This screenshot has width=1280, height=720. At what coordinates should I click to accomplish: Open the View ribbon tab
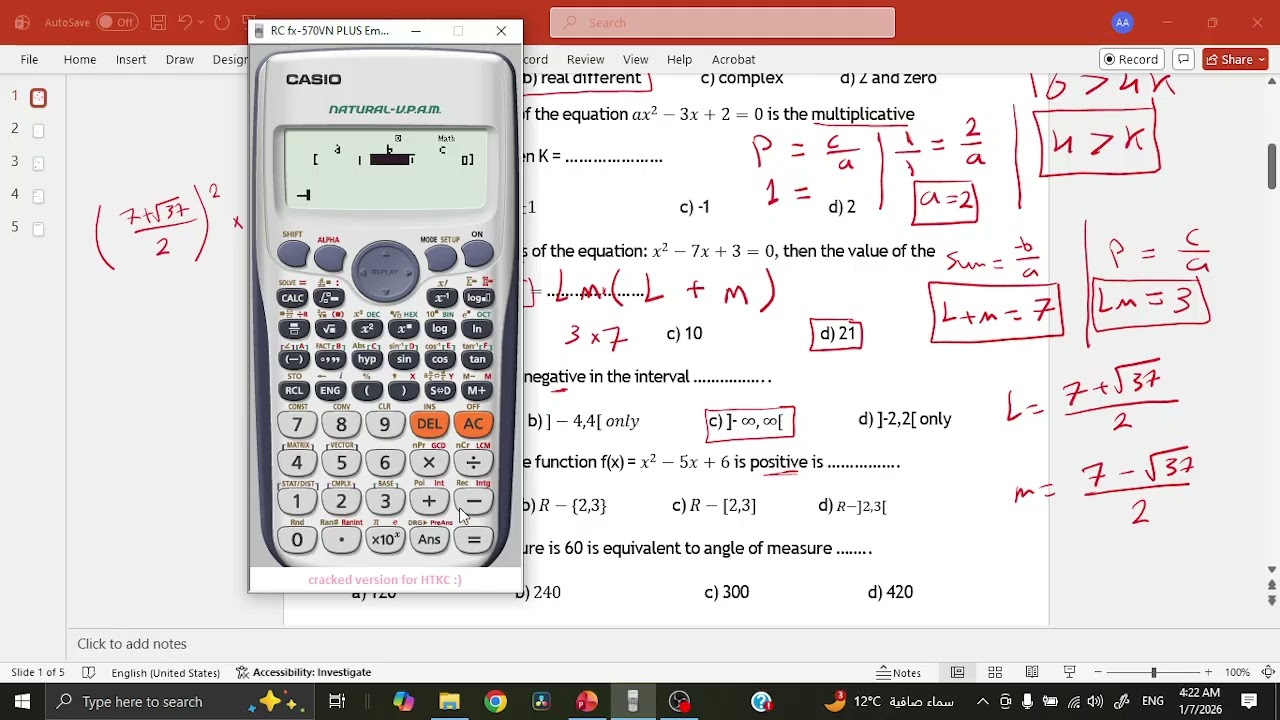tap(636, 59)
